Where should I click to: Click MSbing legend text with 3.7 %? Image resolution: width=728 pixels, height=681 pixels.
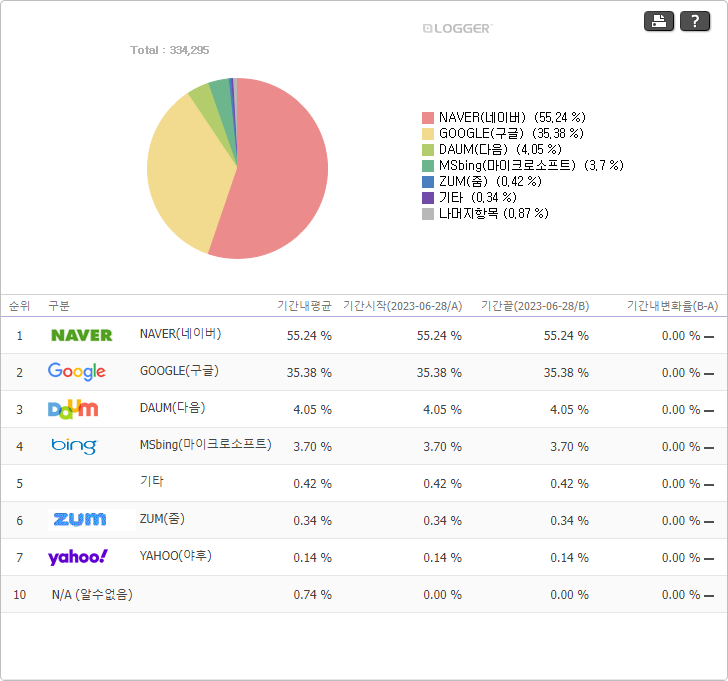pos(531,166)
